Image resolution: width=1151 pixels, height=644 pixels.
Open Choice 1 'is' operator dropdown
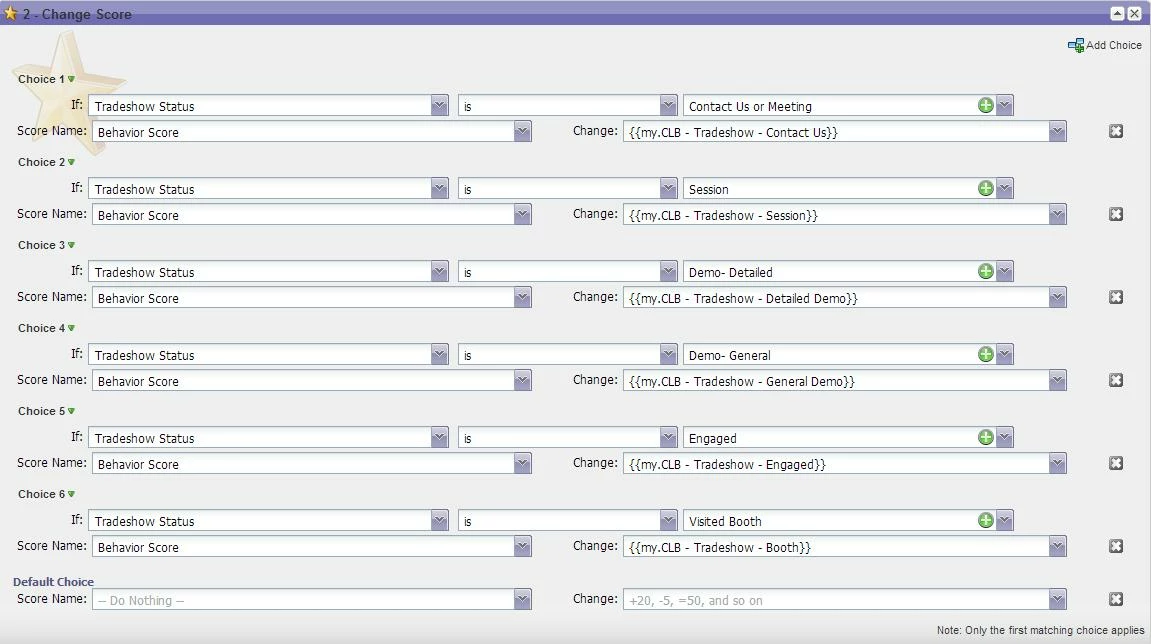pyautogui.click(x=668, y=106)
